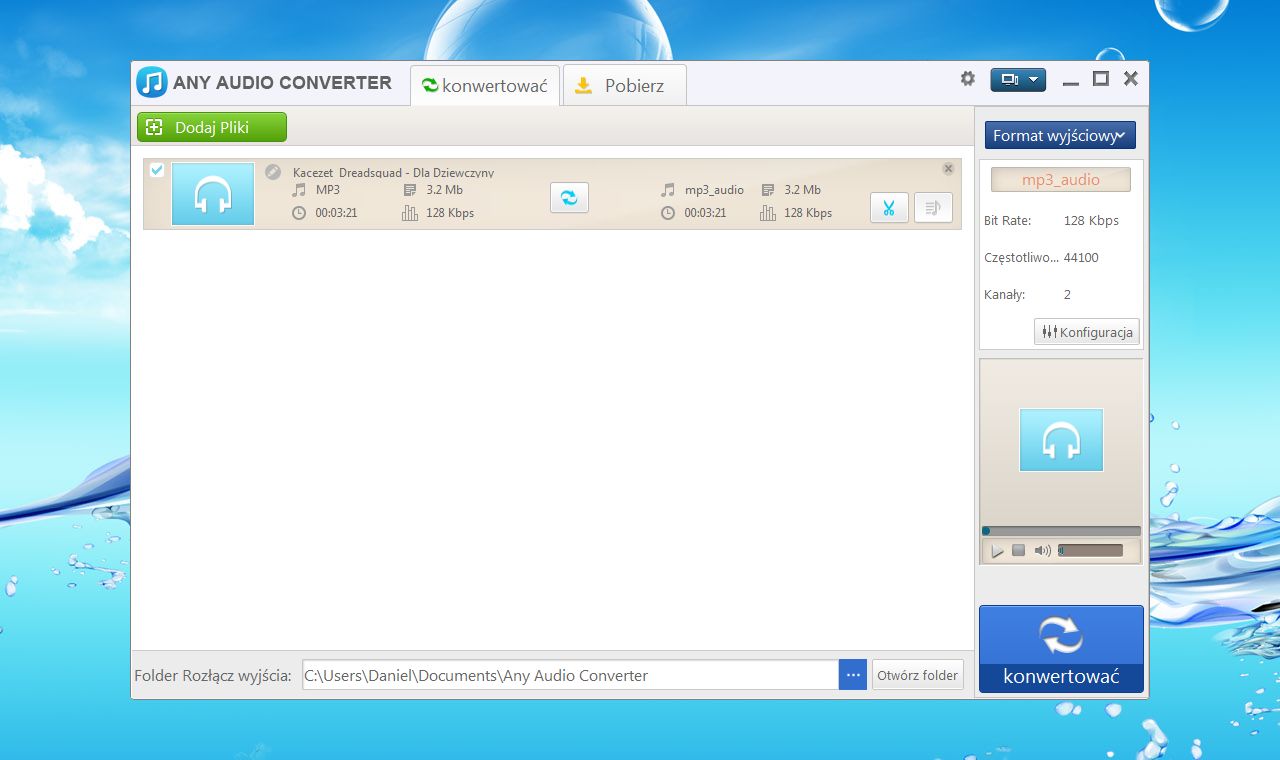
Task: Click the output format mp3_audio label in row
Action: (714, 189)
